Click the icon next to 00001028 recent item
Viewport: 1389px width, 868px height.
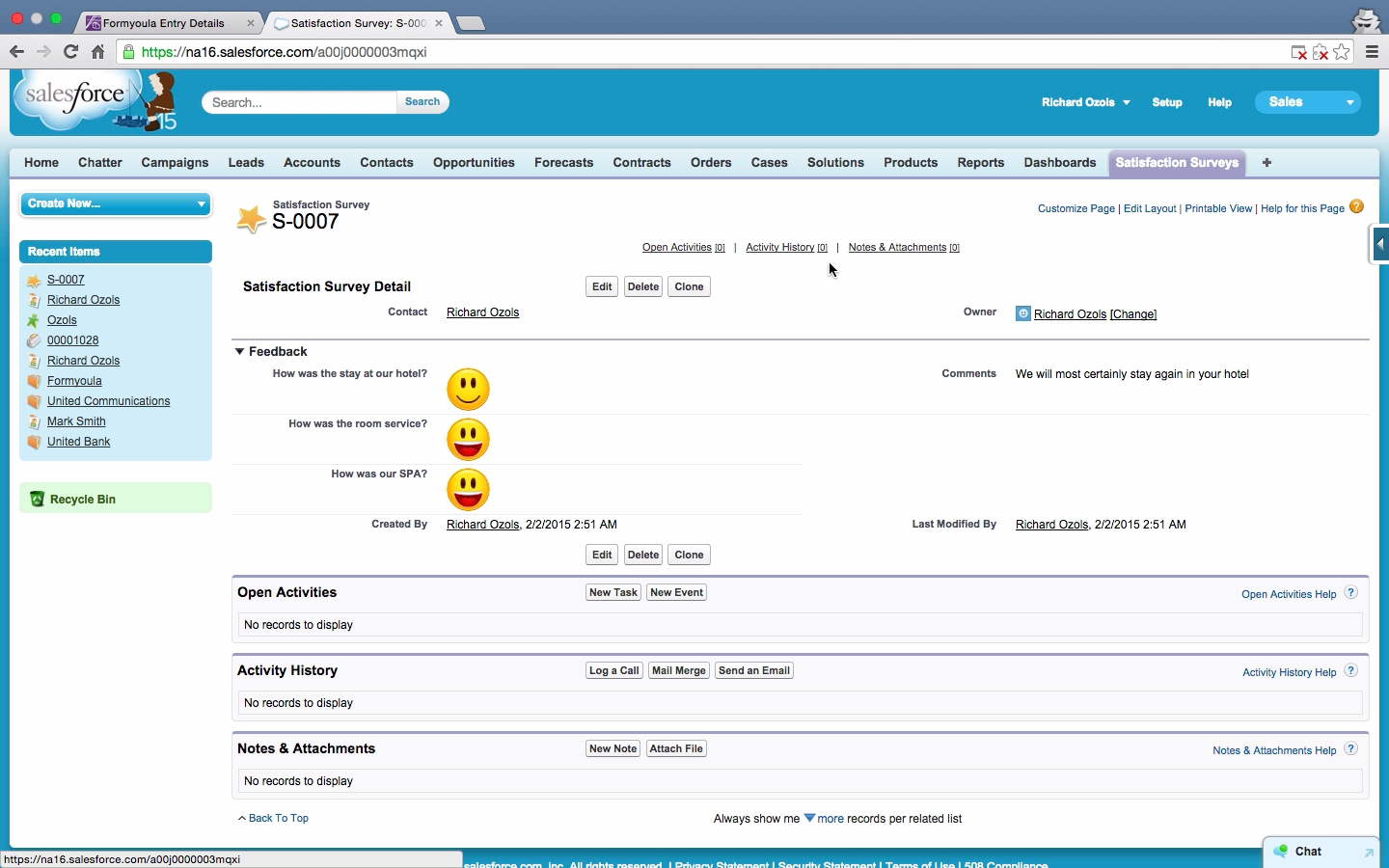pos(34,340)
